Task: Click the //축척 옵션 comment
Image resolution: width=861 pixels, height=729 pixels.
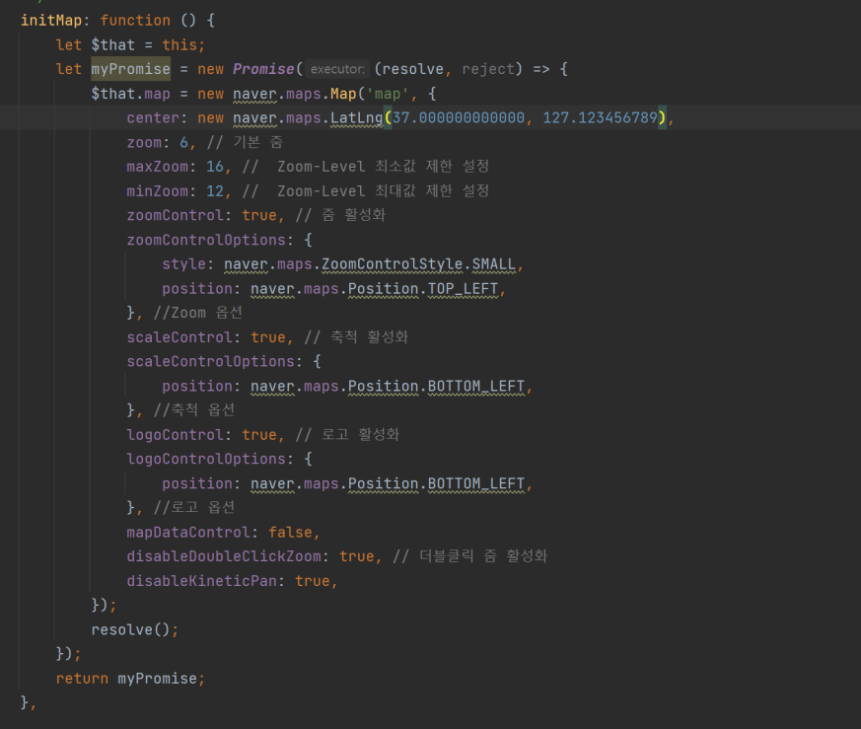Action: [x=194, y=410]
